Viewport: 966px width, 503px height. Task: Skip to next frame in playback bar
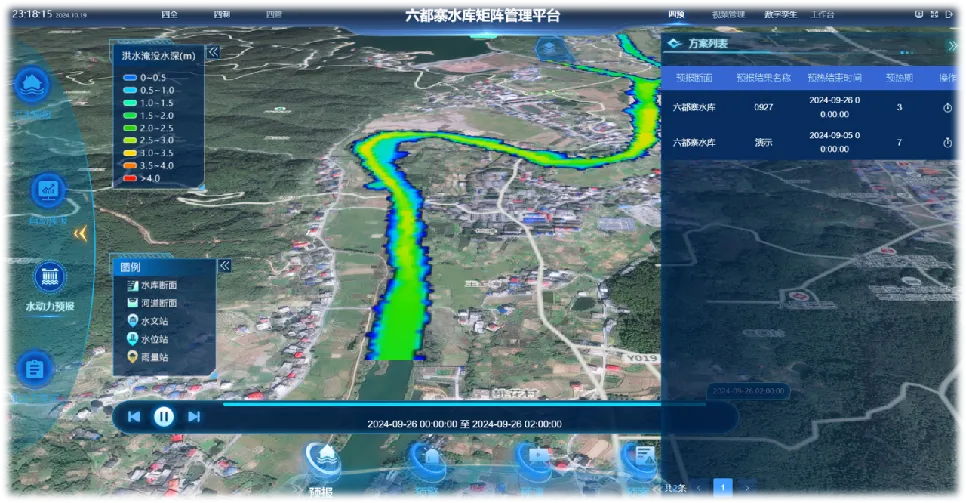coord(194,417)
